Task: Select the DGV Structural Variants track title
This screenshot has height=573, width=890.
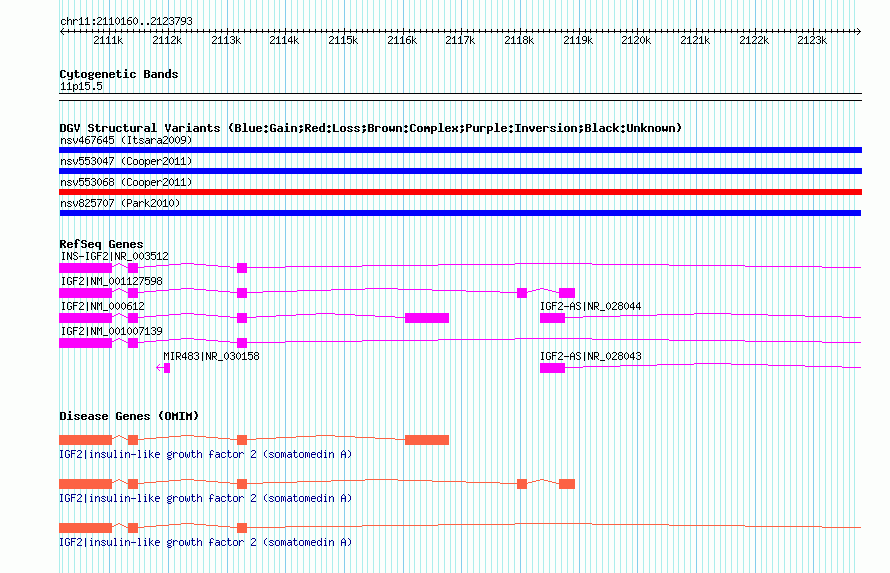Action: (x=370, y=128)
